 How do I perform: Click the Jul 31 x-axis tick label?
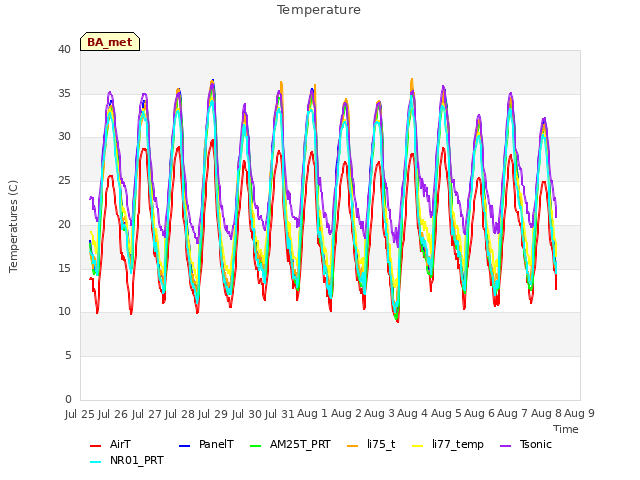pyautogui.click(x=280, y=413)
